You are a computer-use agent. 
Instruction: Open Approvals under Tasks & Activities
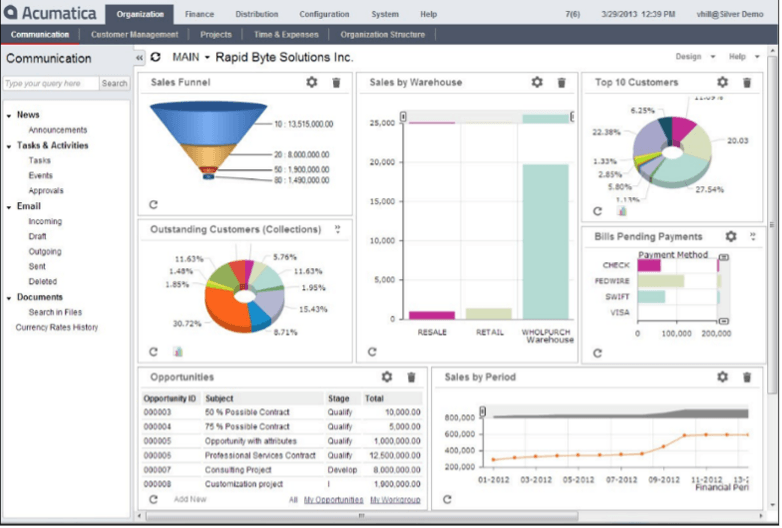point(46,191)
